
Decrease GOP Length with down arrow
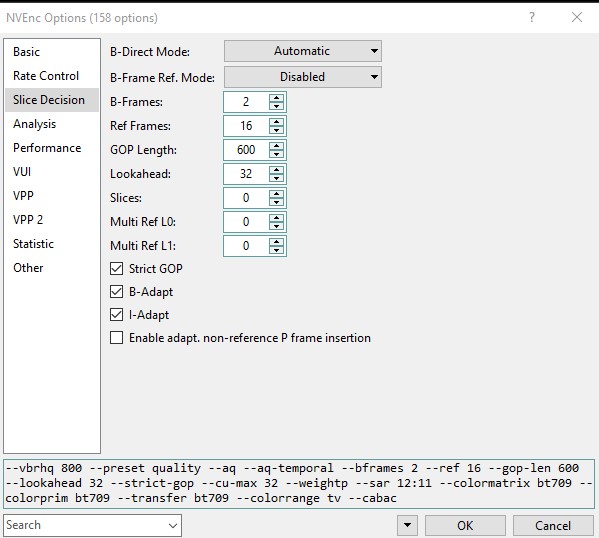276,154
